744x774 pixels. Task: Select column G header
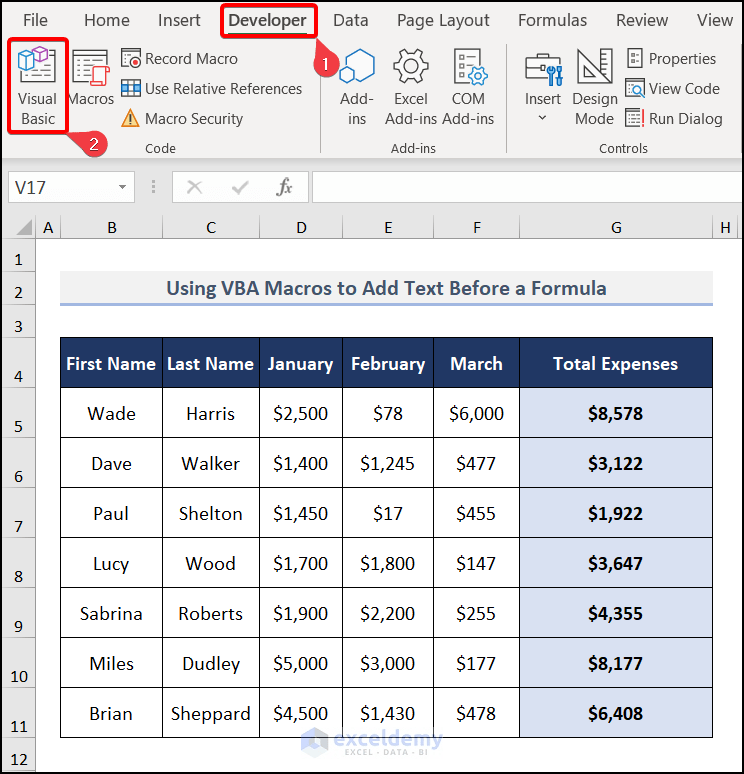click(616, 228)
